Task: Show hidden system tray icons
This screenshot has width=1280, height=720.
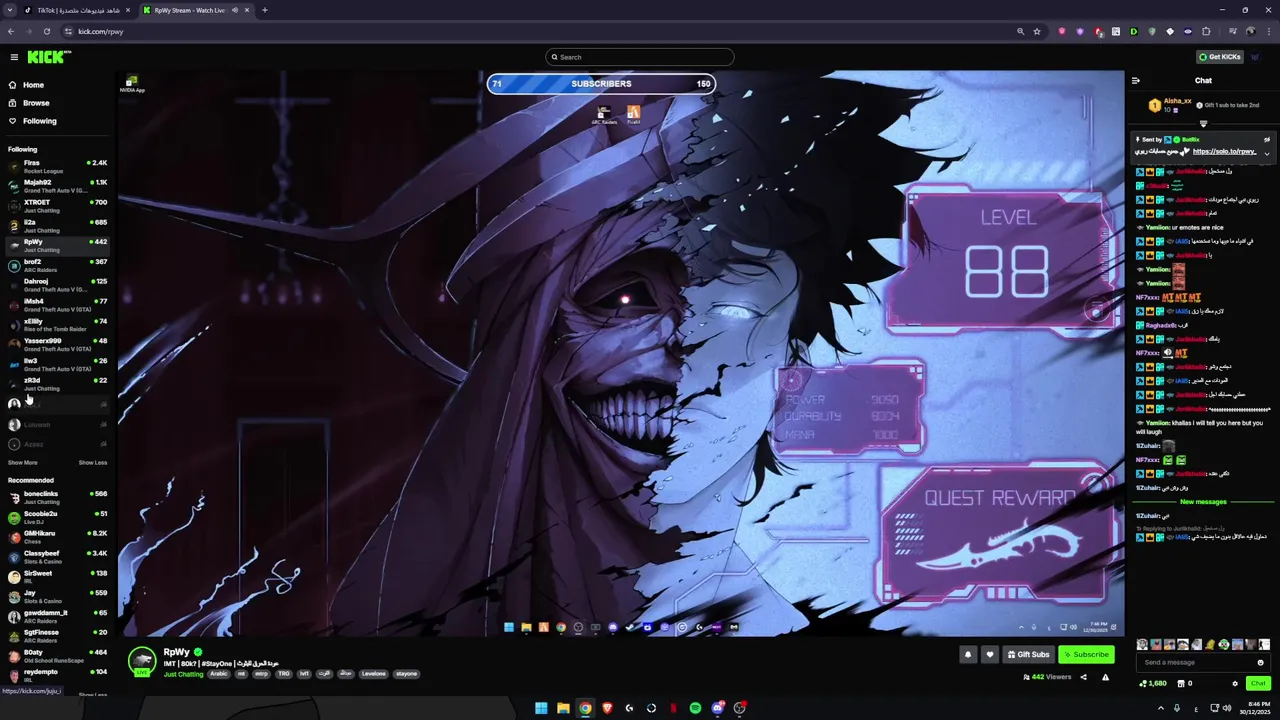Action: click(1160, 708)
